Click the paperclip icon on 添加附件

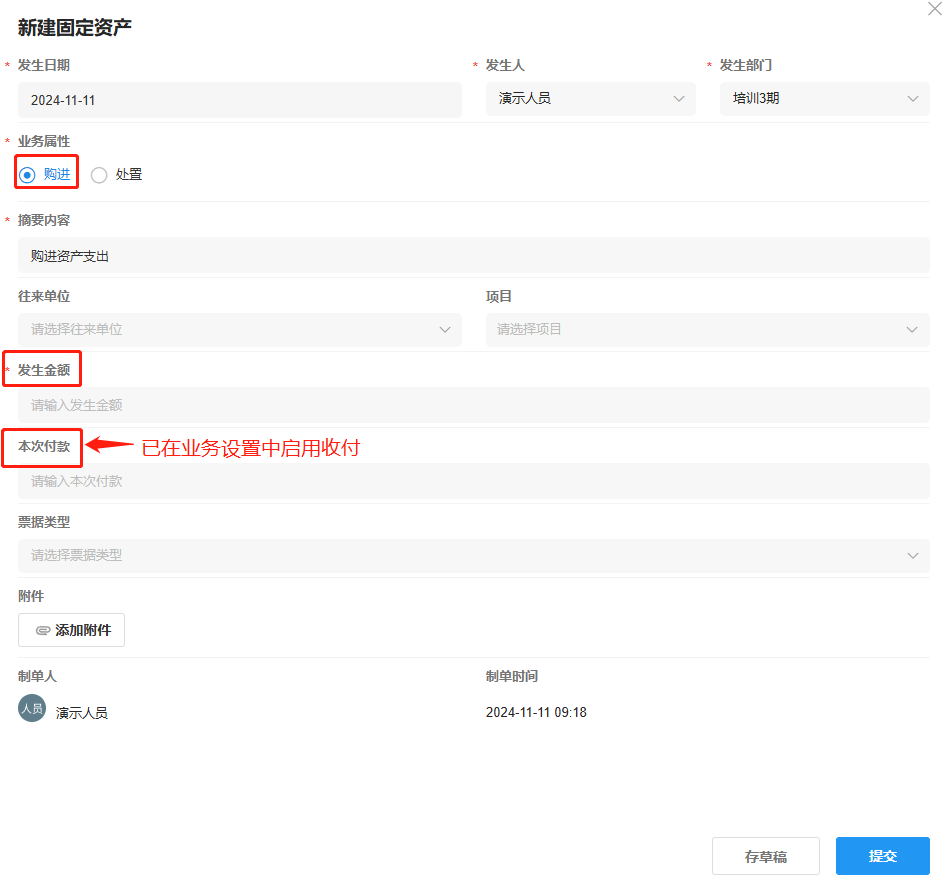pyautogui.click(x=43, y=631)
